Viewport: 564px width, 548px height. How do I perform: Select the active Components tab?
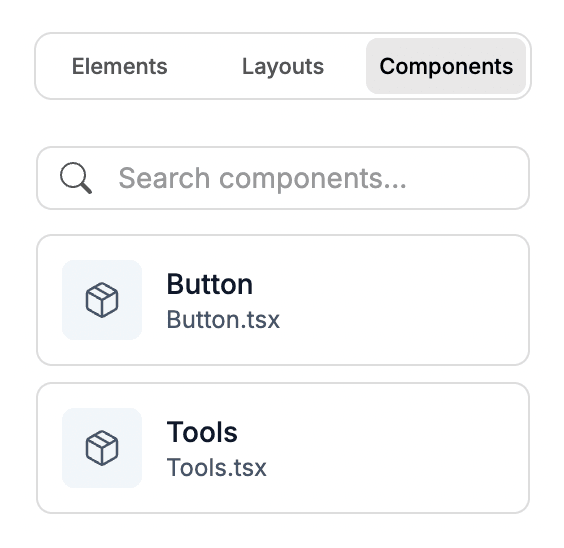(x=446, y=66)
